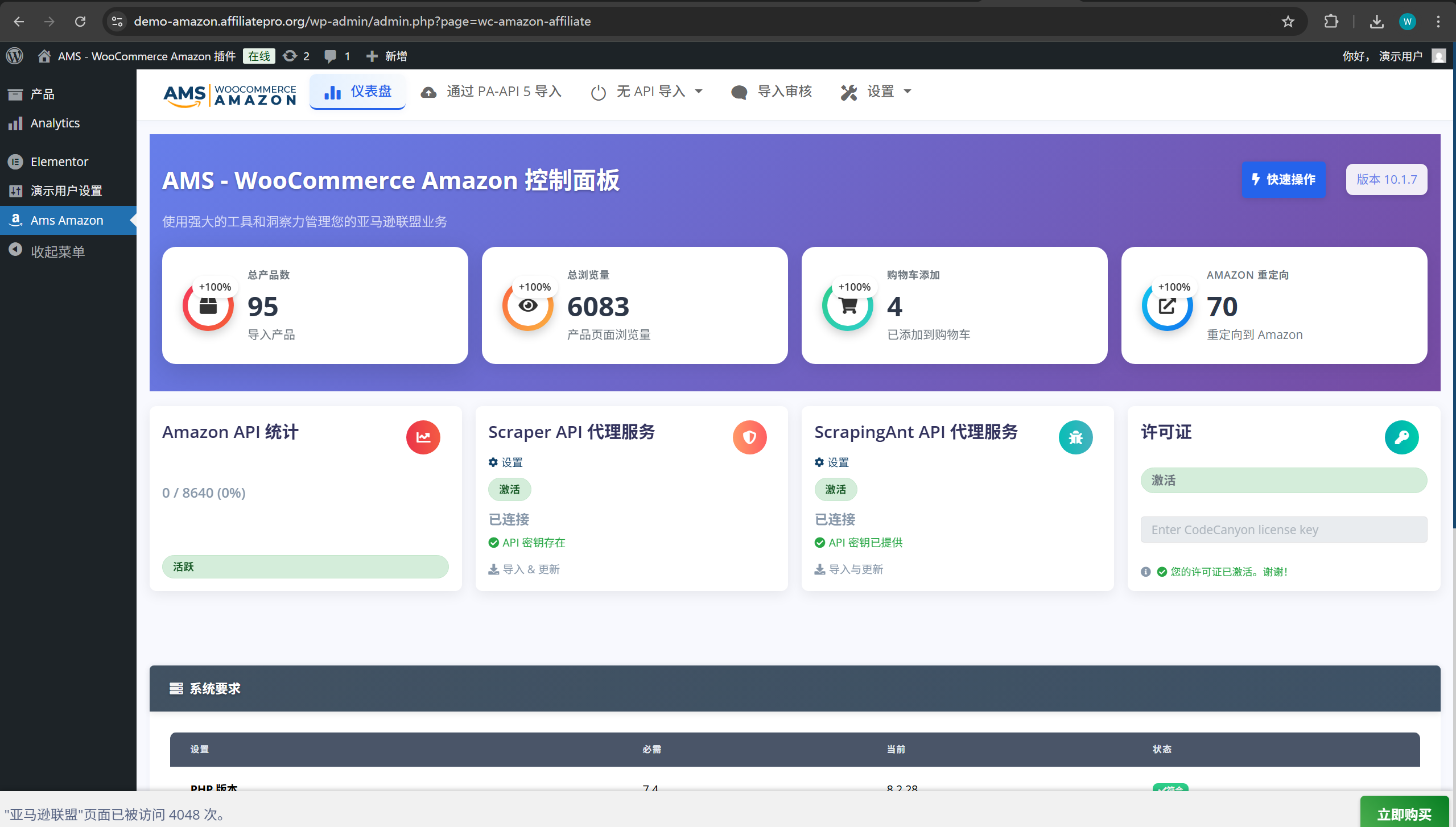Open 演示用户设置 in the sidebar
1456x827 pixels.
(68, 191)
